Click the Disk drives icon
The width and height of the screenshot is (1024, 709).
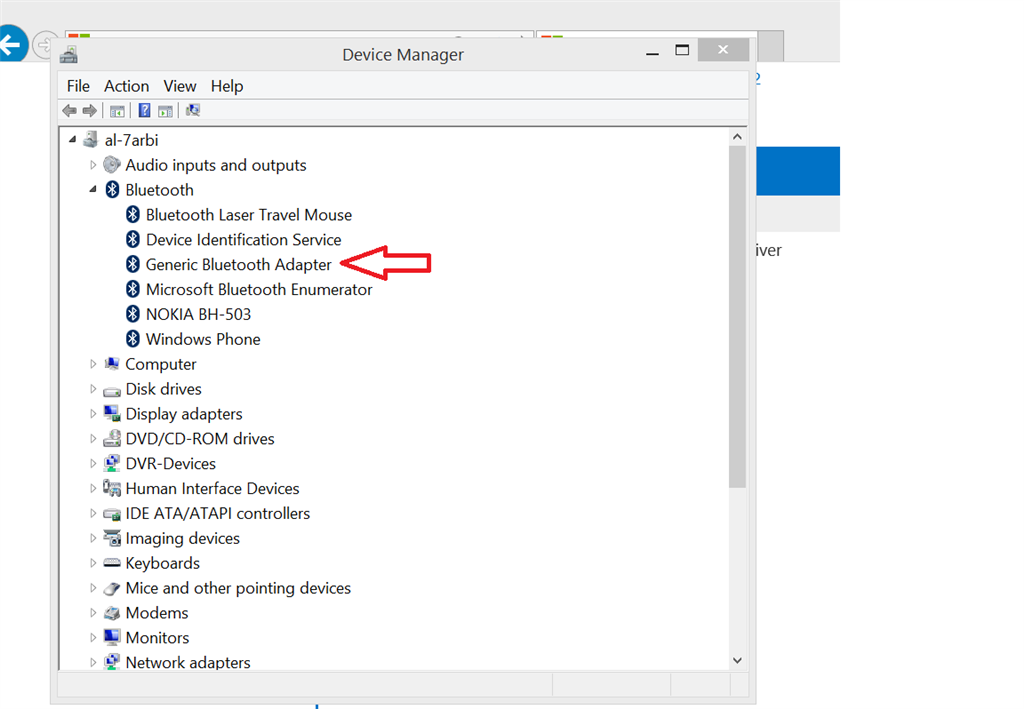(x=112, y=390)
